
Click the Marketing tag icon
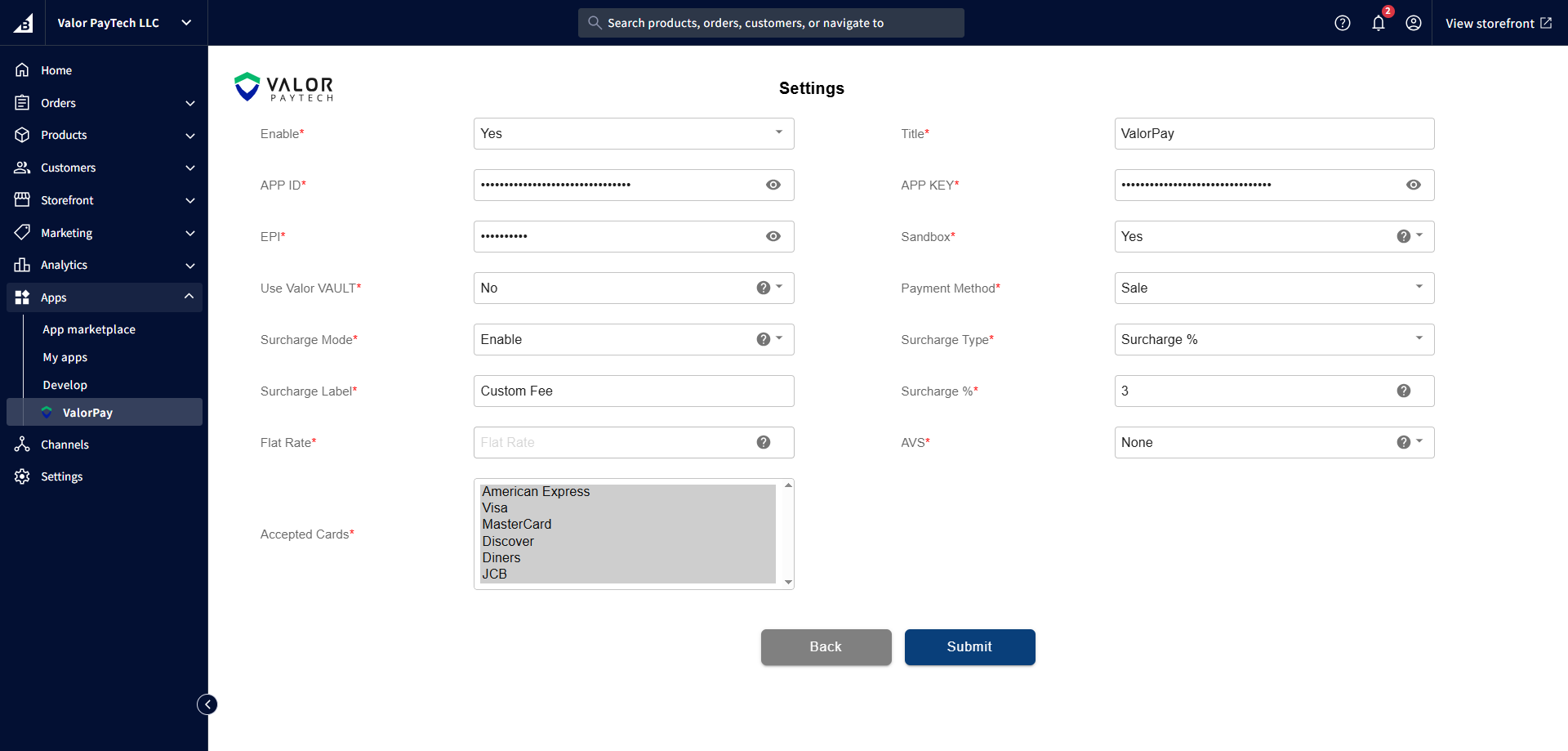coord(22,233)
